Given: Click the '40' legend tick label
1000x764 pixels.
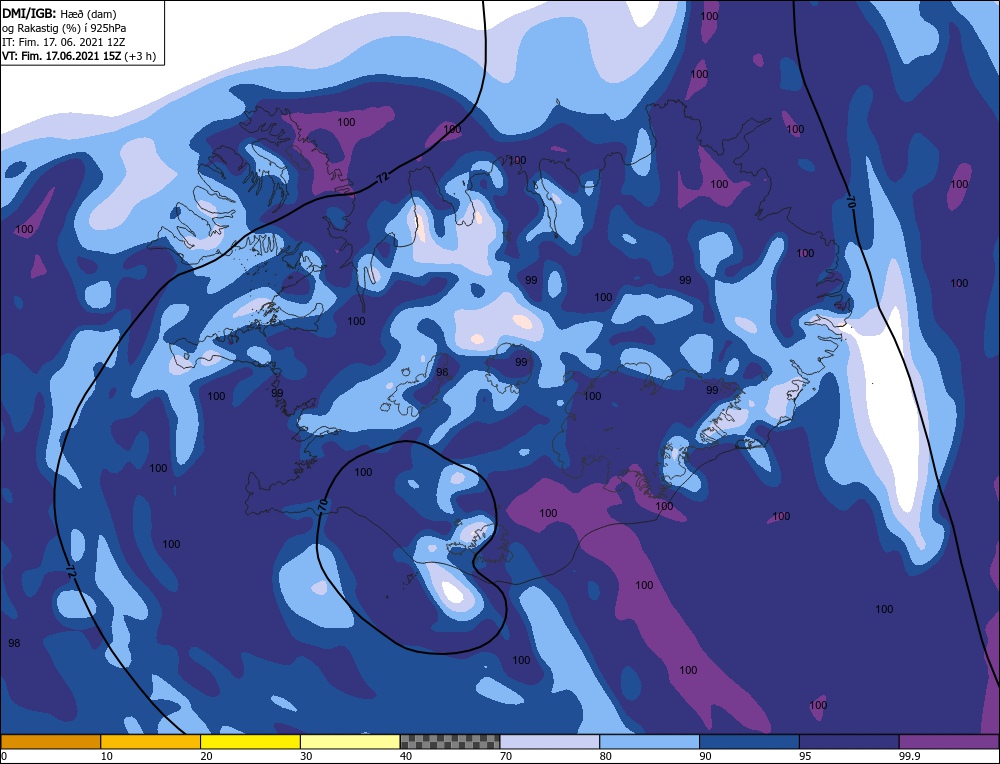Looking at the screenshot, I should coord(406,756).
